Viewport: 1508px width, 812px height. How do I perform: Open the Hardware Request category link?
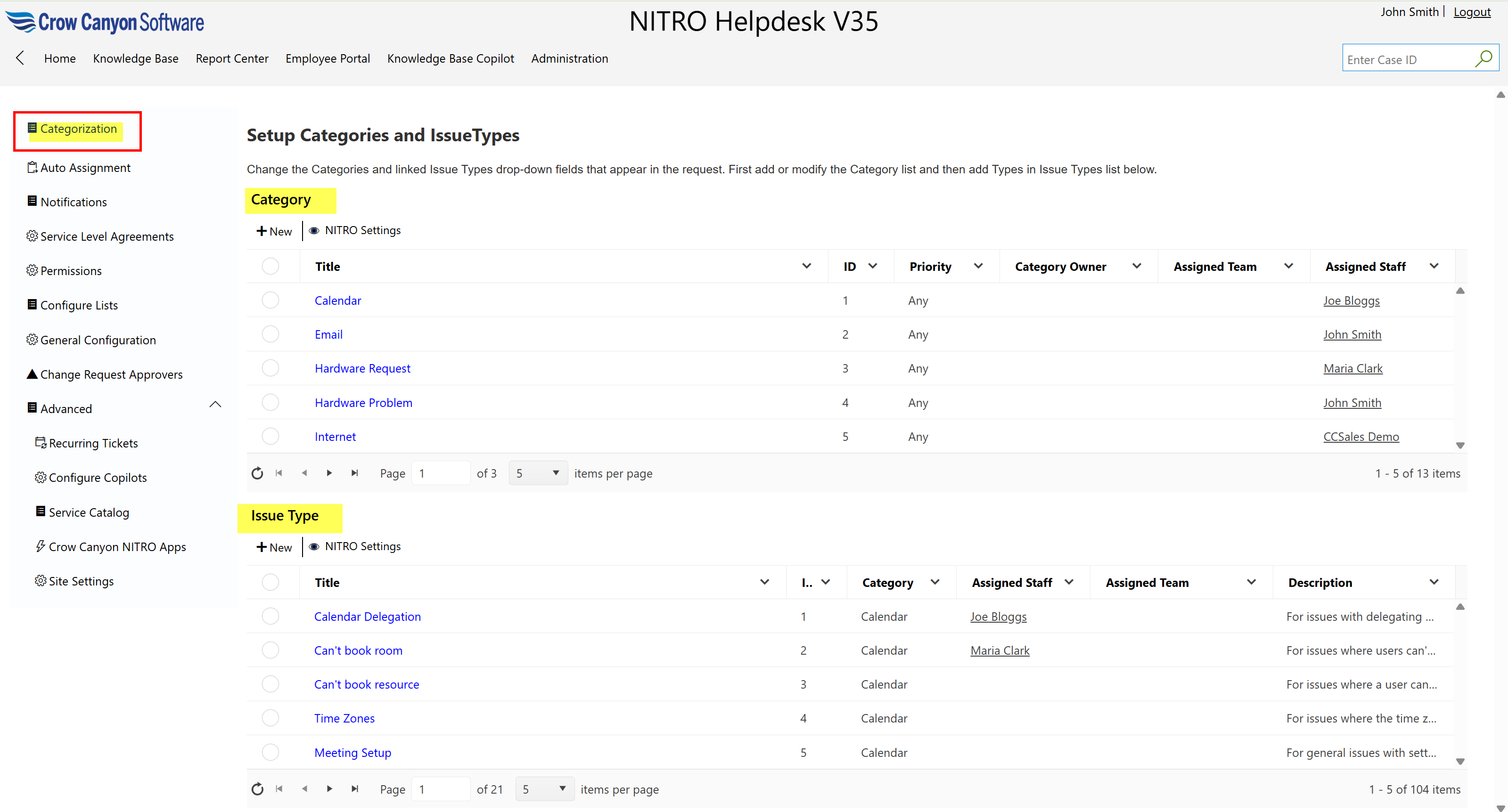362,368
